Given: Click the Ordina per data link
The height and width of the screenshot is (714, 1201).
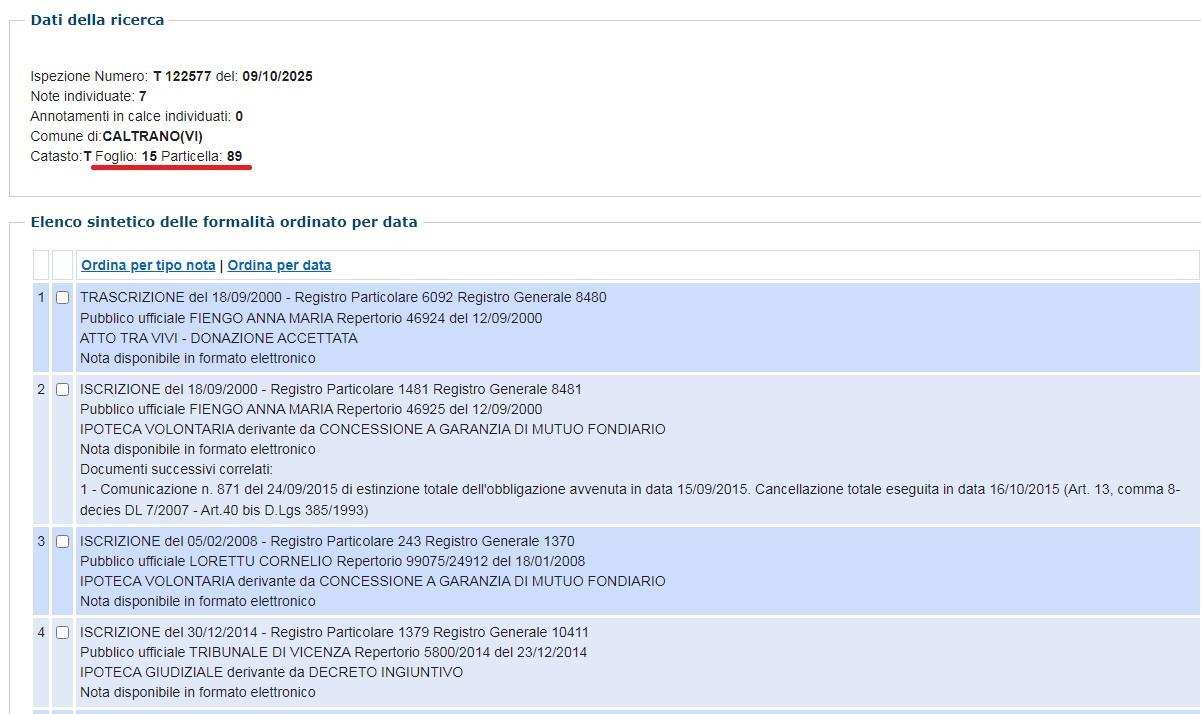Looking at the screenshot, I should click(279, 265).
